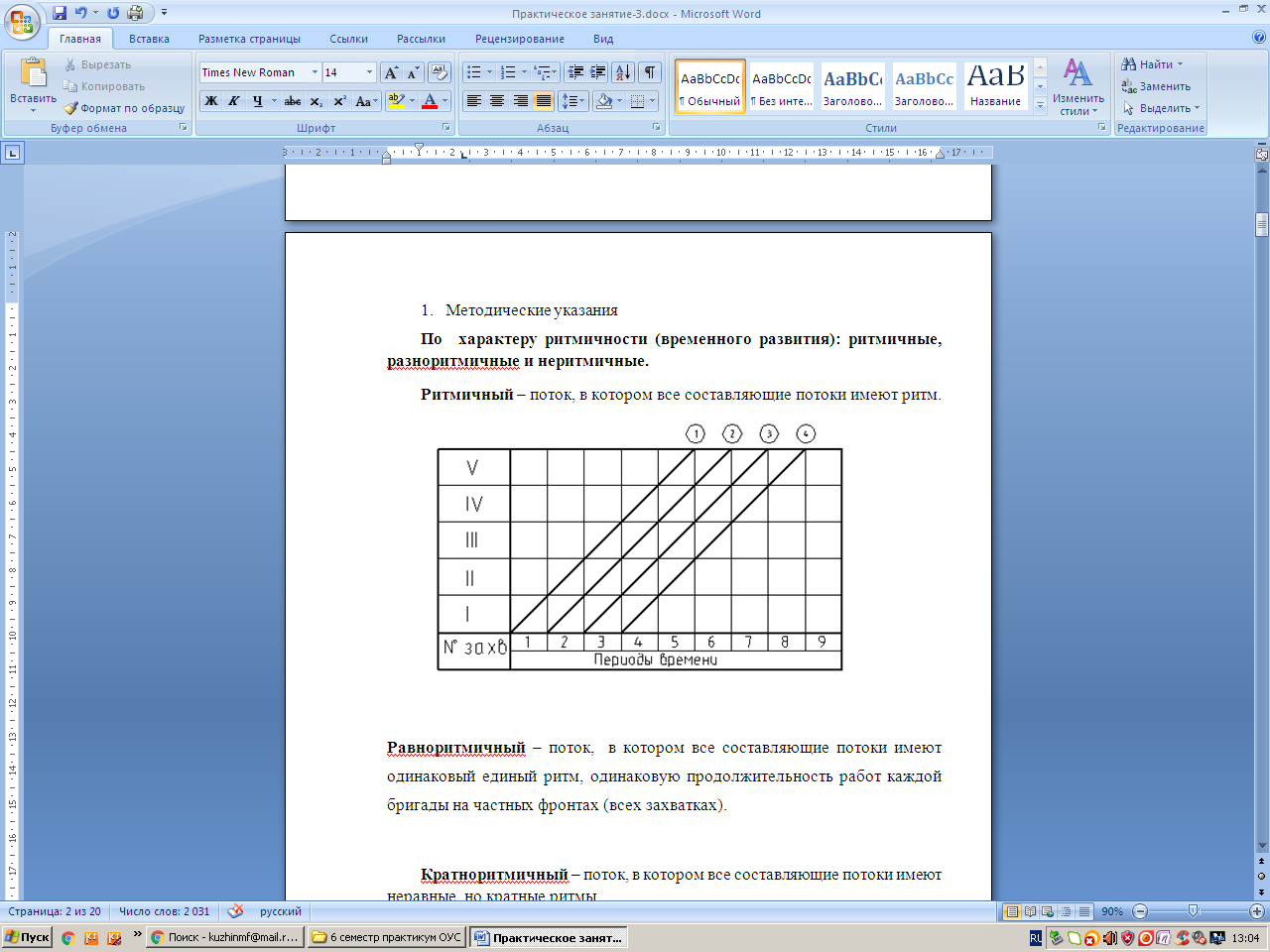Image resolution: width=1270 pixels, height=952 pixels.
Task: Toggle Bold (Ж) formatting
Action: [211, 101]
